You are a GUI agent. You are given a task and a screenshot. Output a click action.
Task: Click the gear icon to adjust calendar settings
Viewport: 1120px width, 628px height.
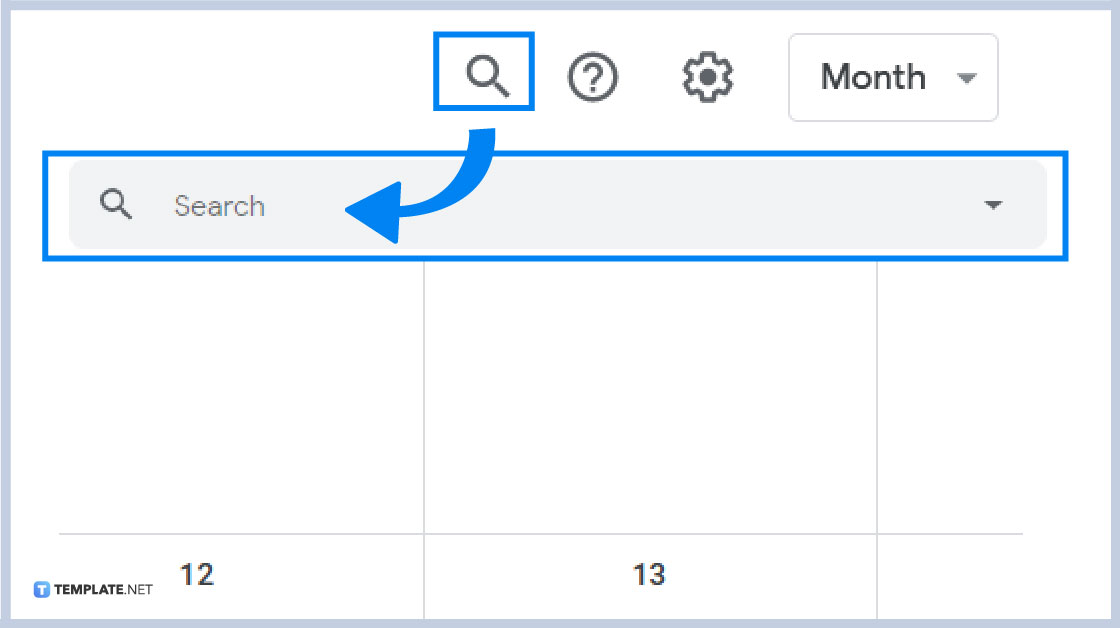click(707, 75)
